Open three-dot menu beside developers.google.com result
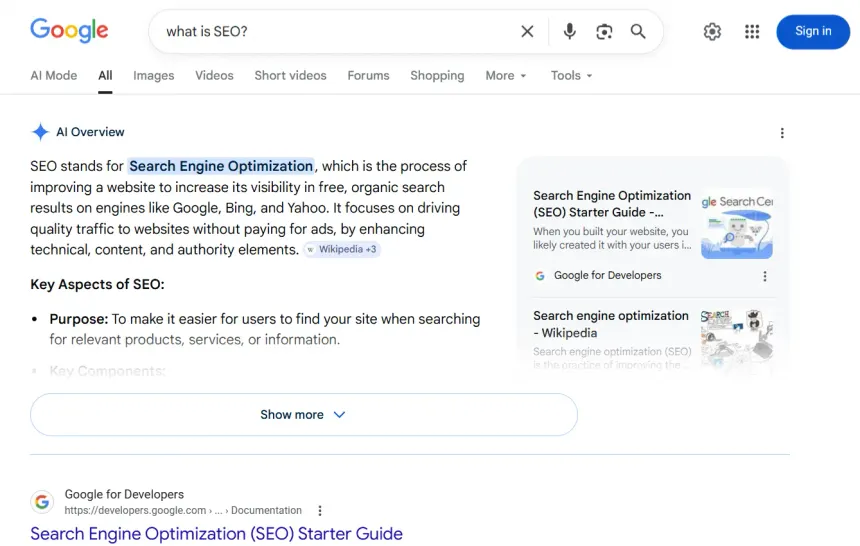 320,510
